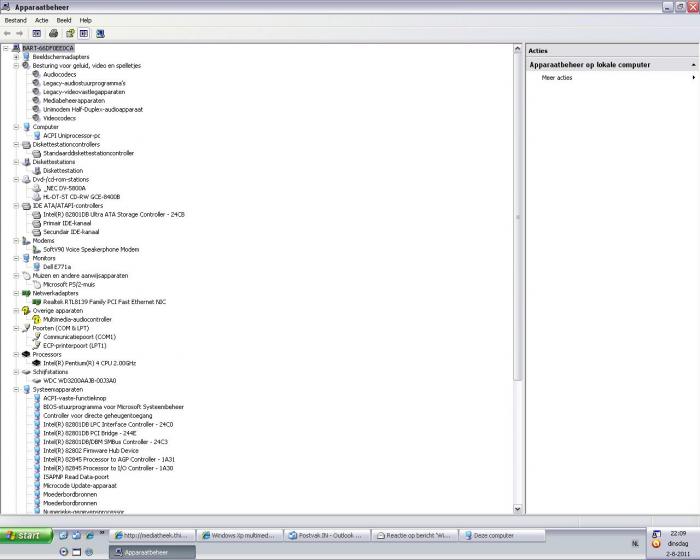Select ACPI Uniprocessor-pc
Screen dimensions: 700x560
(71, 135)
